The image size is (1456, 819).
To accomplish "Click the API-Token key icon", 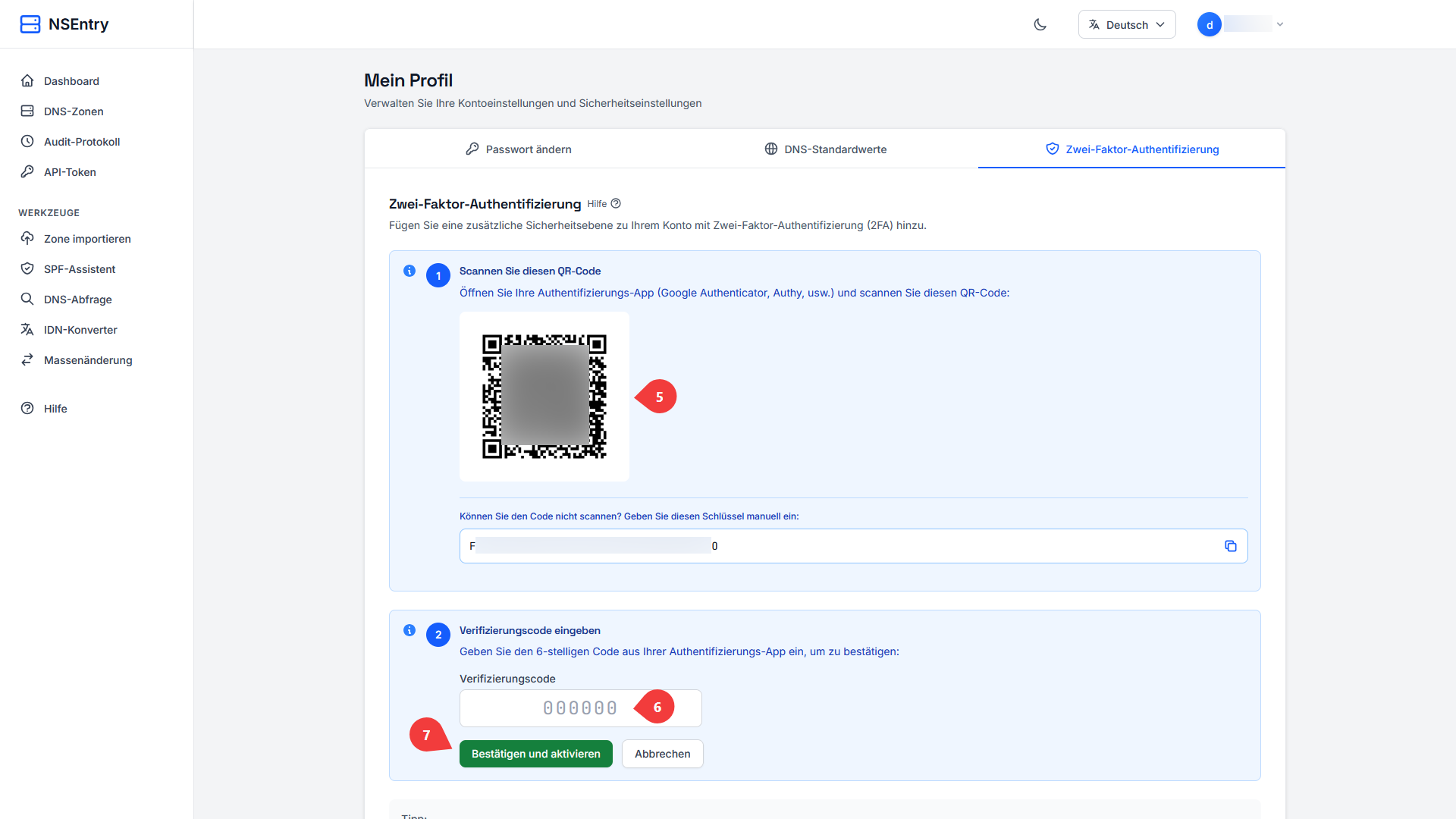I will (x=27, y=171).
